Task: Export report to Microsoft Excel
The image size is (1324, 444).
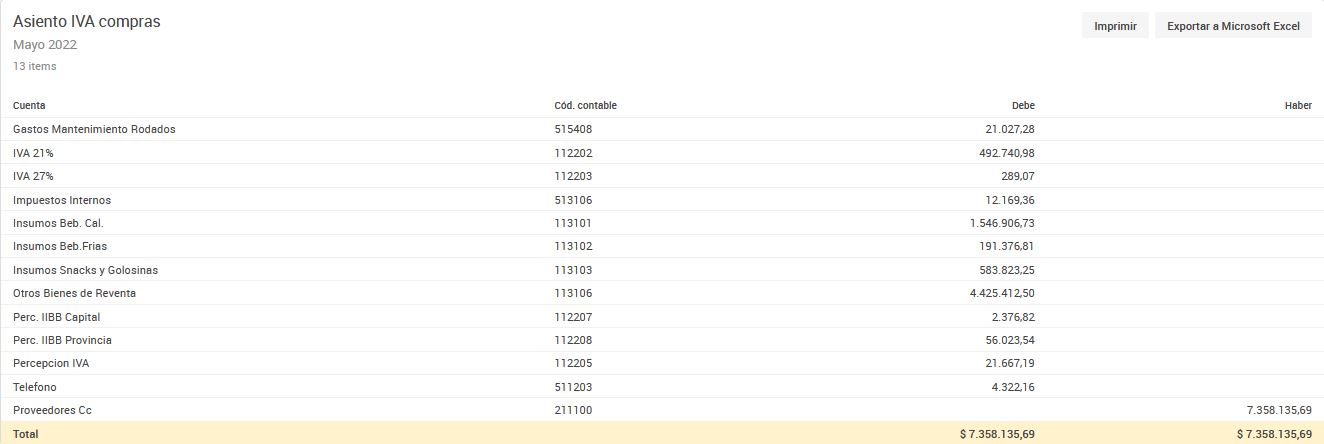Action: point(1233,26)
